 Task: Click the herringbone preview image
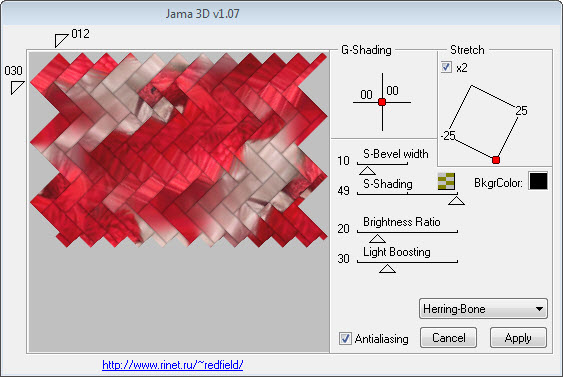coord(179,150)
